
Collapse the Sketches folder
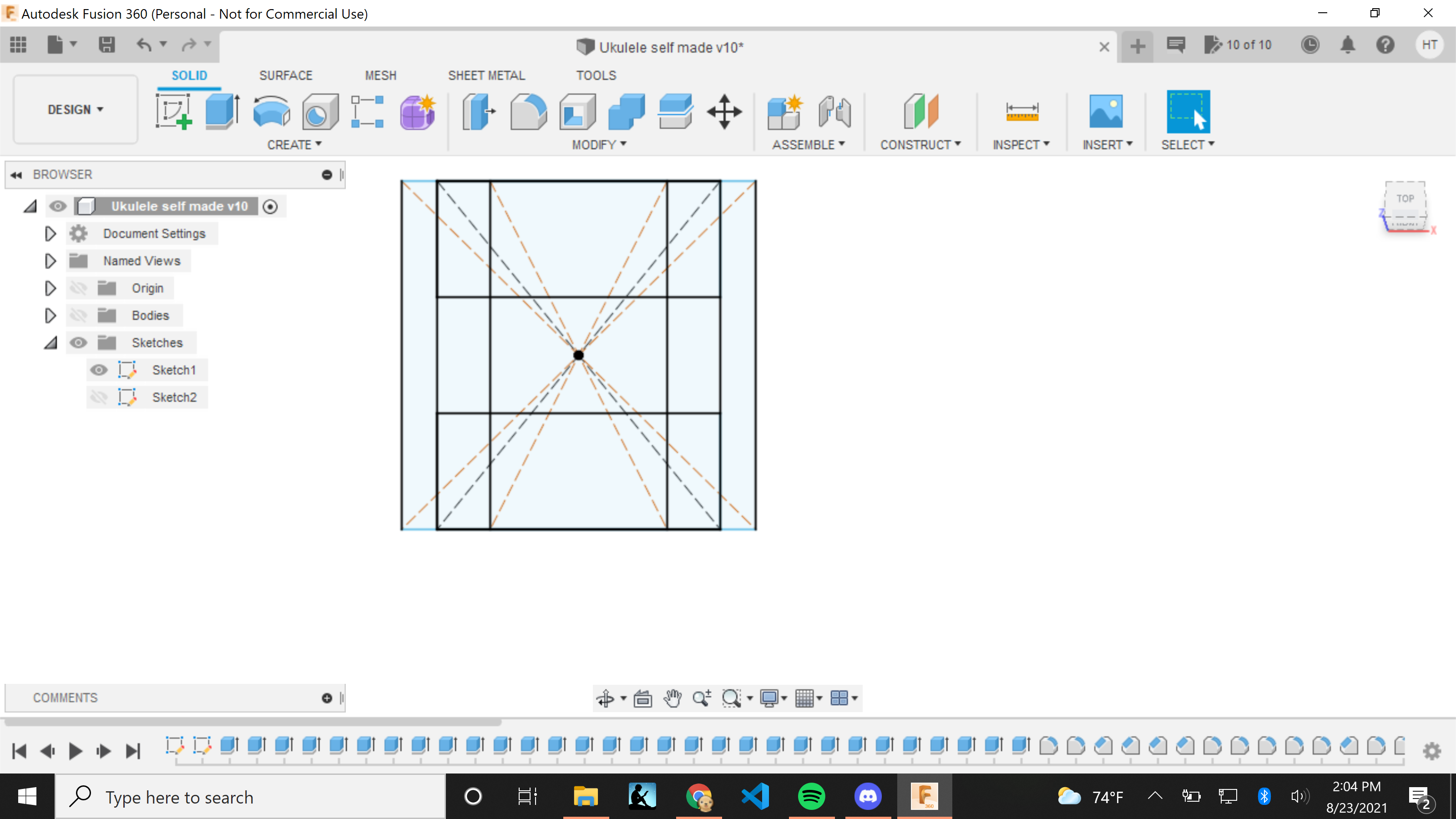click(50, 343)
